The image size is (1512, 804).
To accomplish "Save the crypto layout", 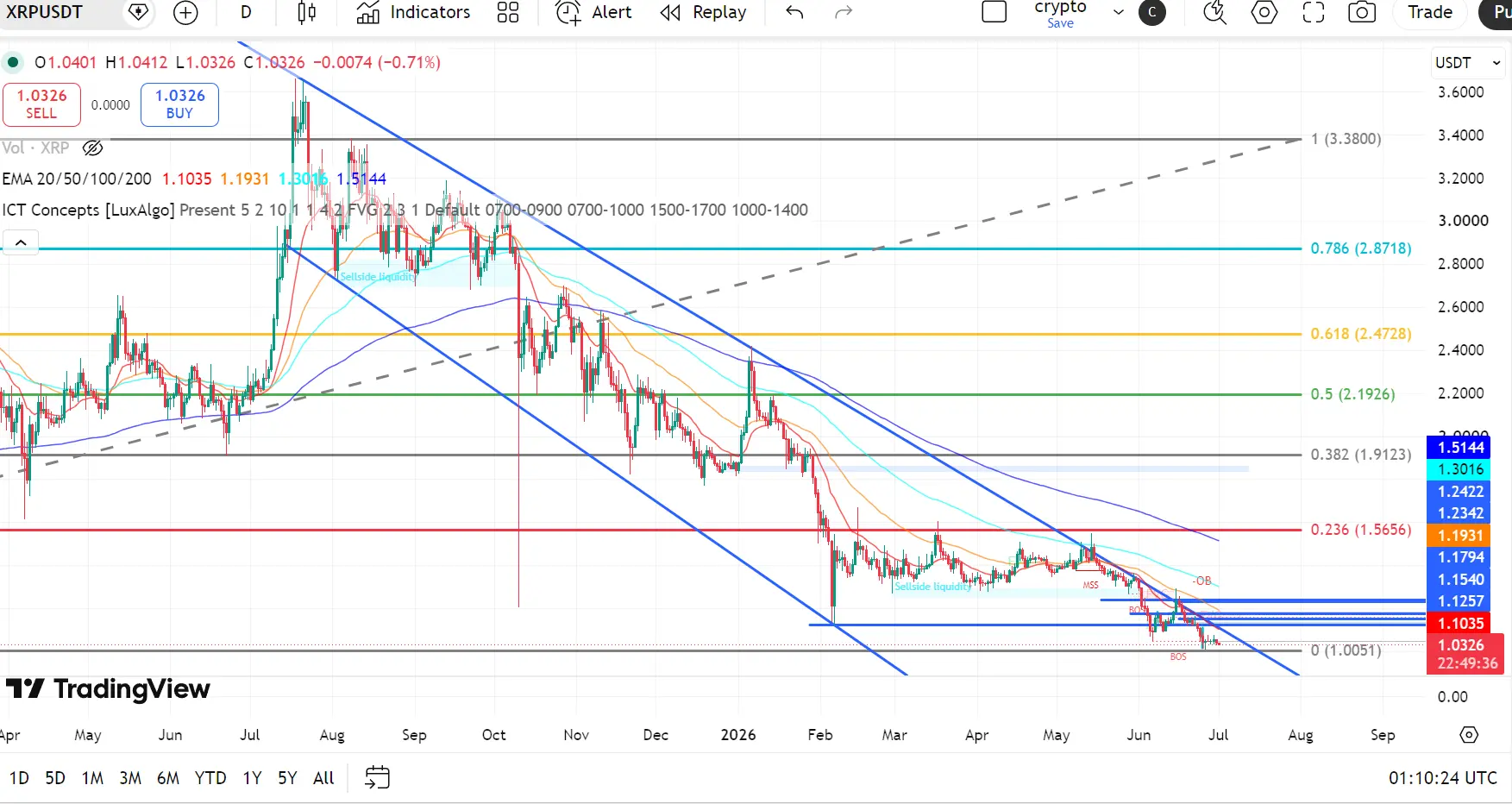I will tap(1061, 23).
